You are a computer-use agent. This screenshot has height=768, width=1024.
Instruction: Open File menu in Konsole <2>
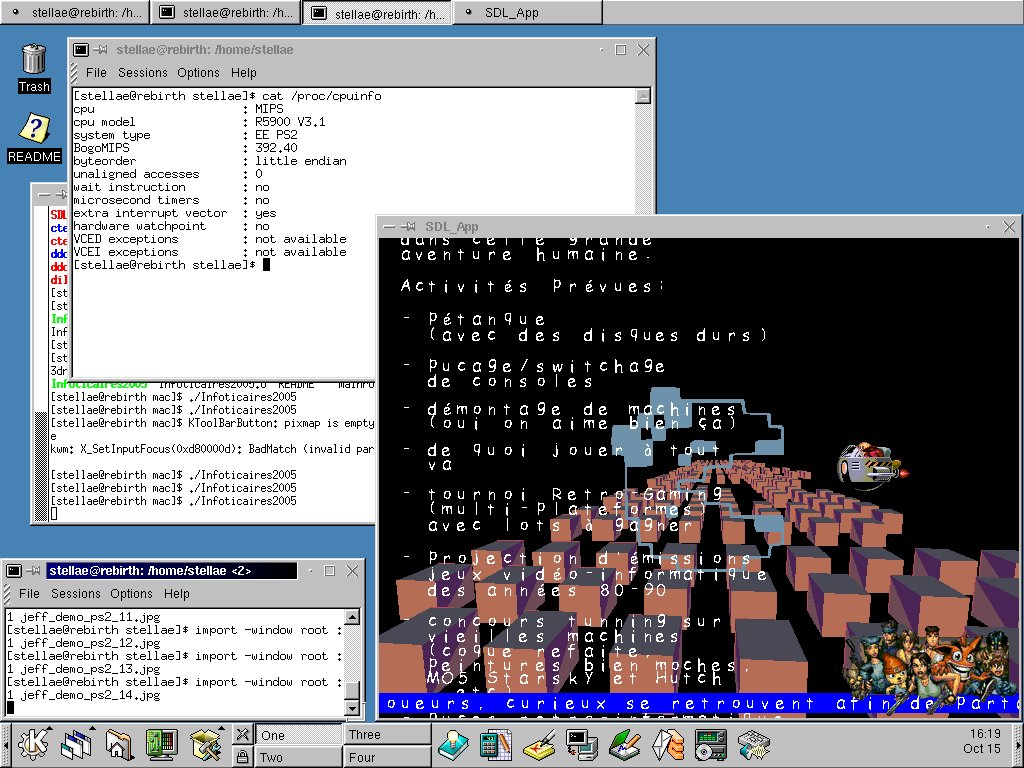(29, 594)
